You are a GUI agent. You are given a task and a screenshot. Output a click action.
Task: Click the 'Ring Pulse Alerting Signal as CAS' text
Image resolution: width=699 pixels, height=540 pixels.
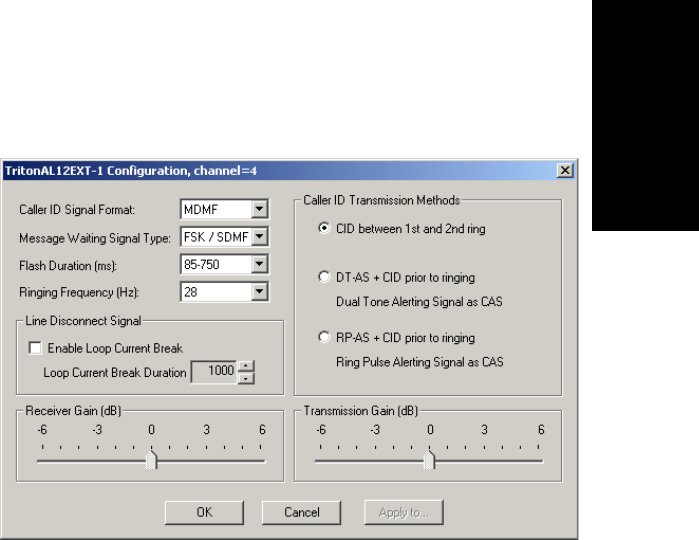(419, 362)
